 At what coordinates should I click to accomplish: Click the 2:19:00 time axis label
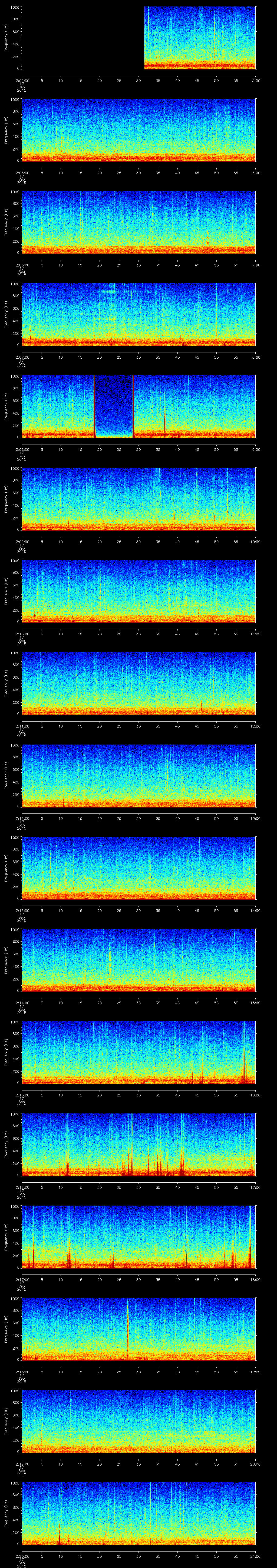tap(22, 1464)
